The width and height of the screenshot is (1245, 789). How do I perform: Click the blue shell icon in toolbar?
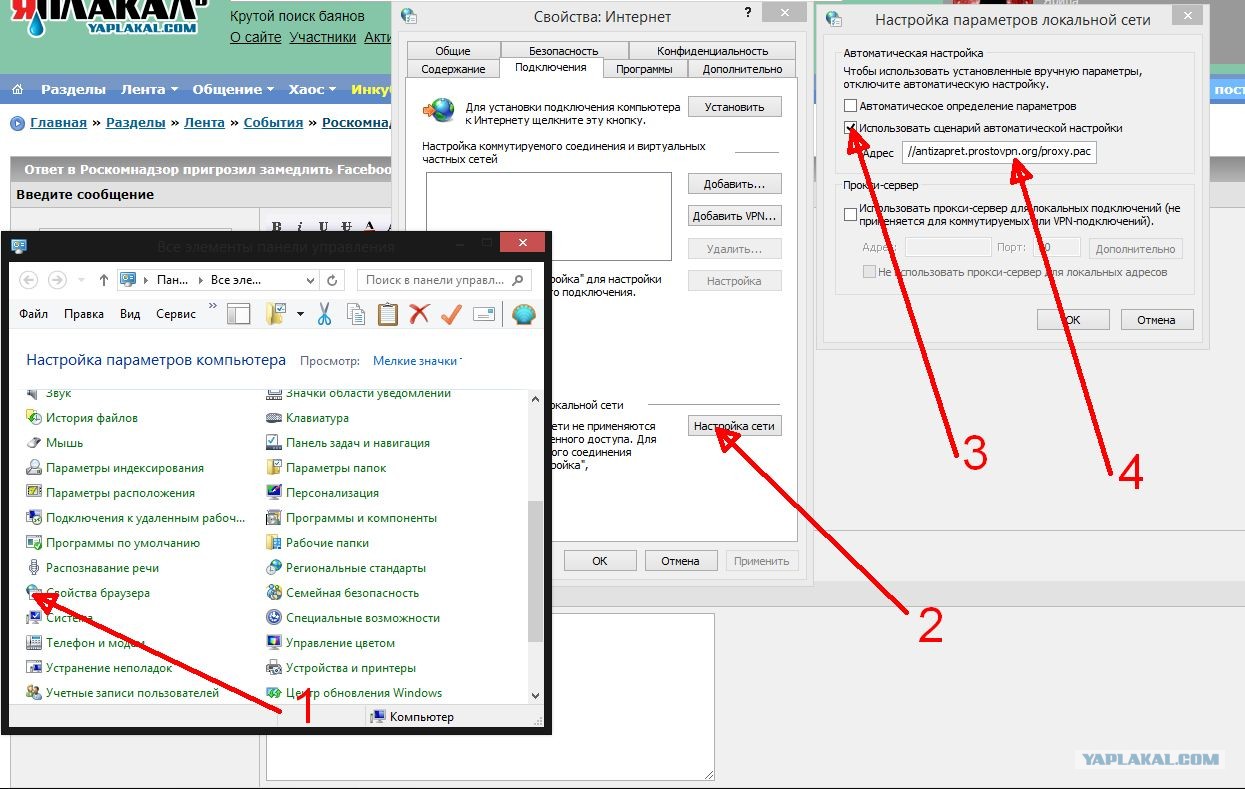[x=523, y=314]
